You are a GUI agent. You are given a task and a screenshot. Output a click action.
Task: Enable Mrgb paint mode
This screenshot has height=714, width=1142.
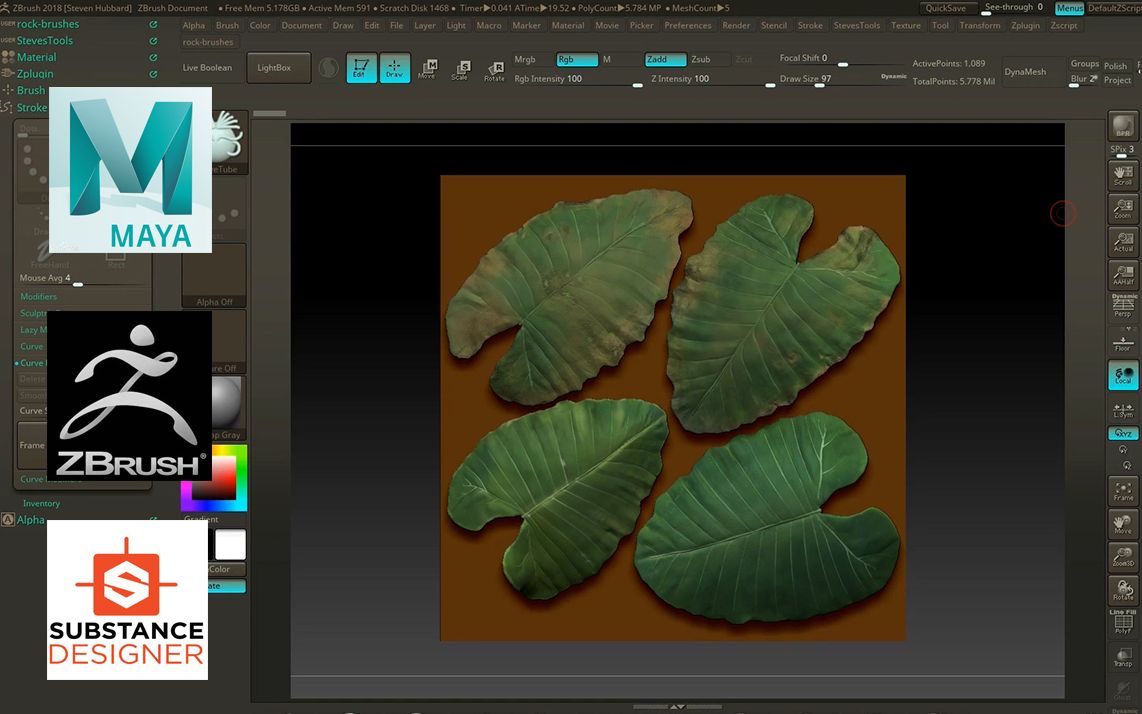coord(524,59)
